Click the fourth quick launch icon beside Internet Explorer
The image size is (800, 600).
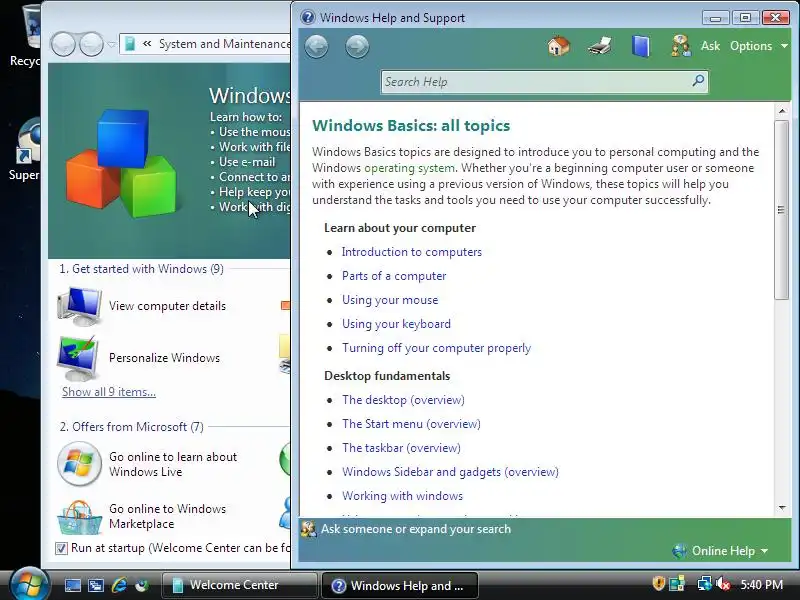point(142,585)
